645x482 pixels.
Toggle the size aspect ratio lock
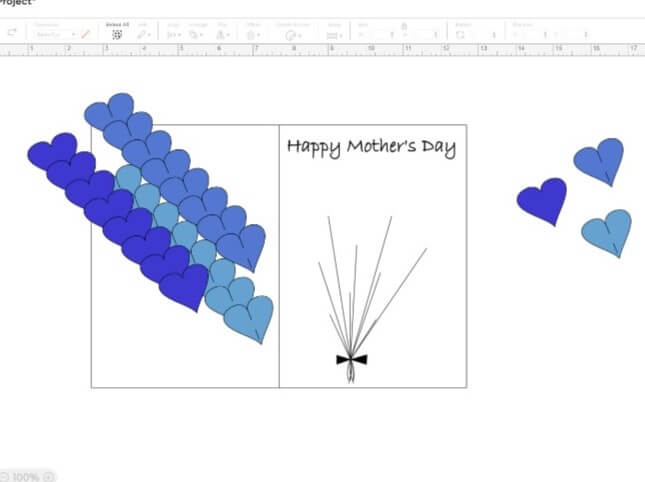click(x=404, y=27)
